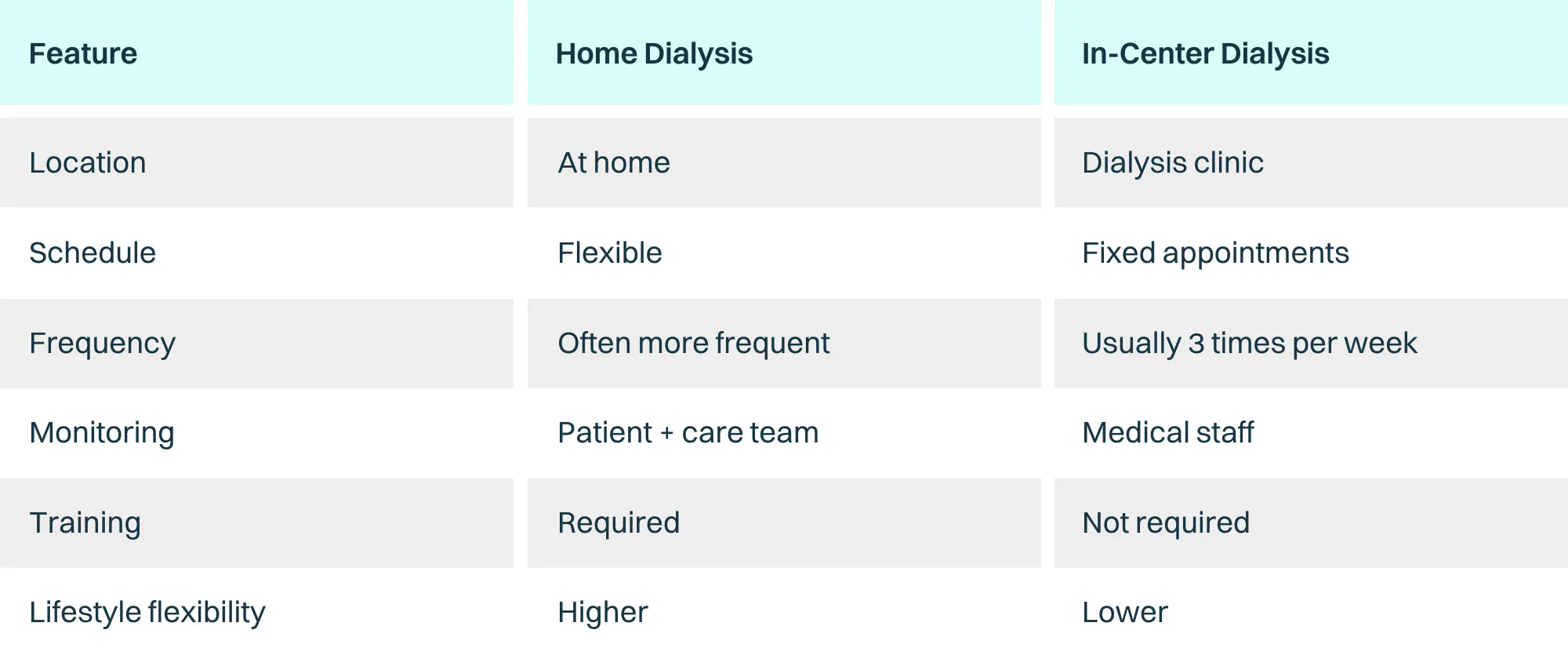Select the "Lower" cell
Screen dimensions: 1568x670
tap(1124, 612)
